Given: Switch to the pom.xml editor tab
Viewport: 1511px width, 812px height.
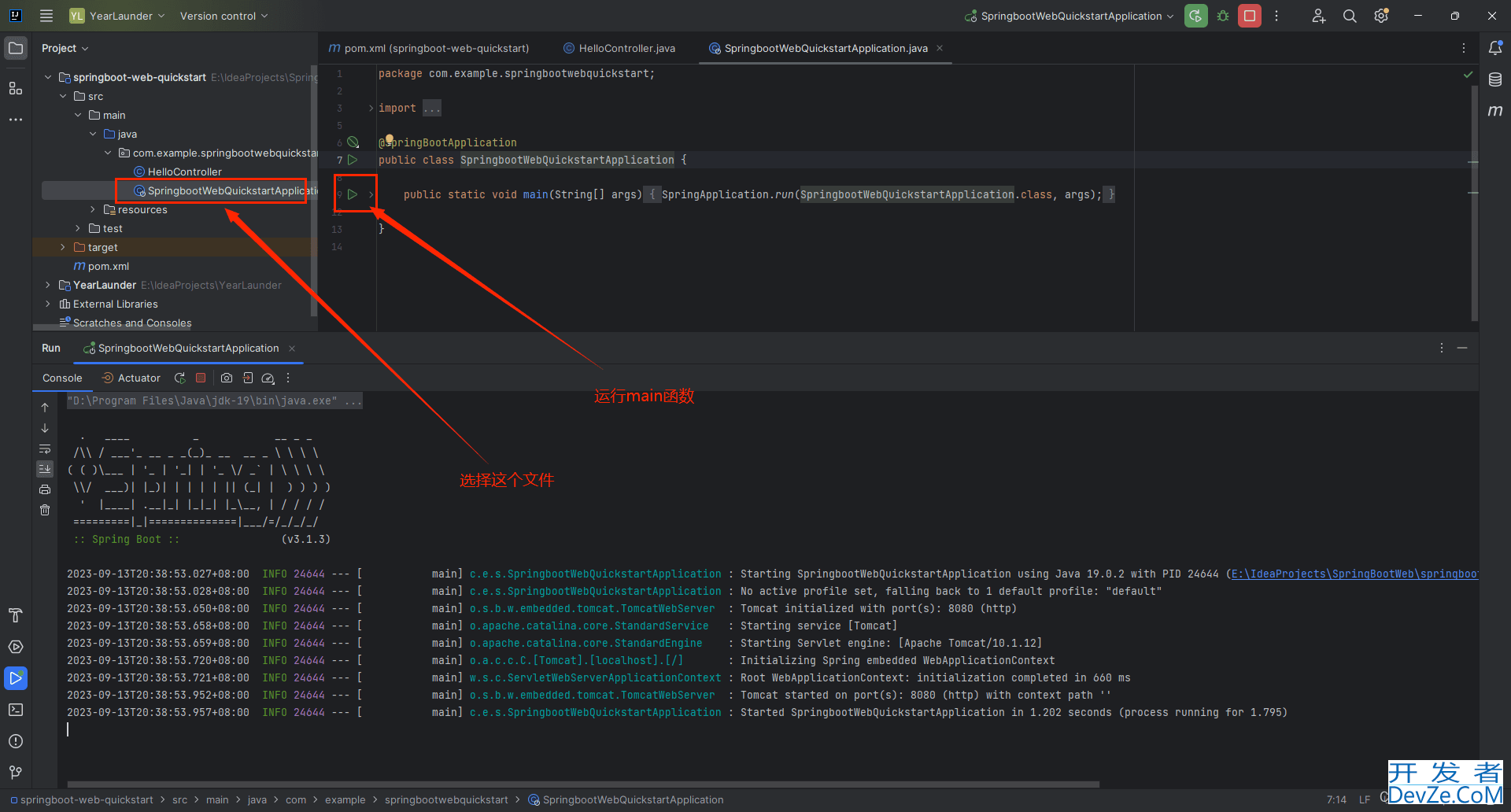Looking at the screenshot, I should point(429,48).
